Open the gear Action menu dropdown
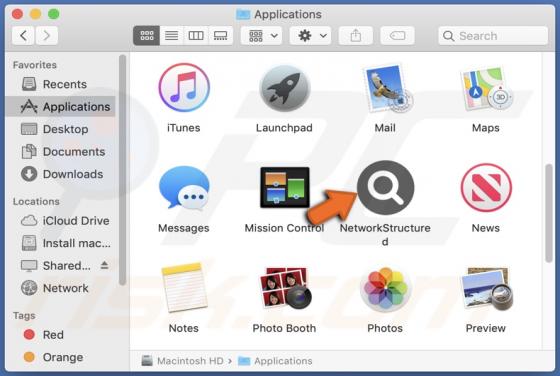Viewport: 560px width, 376px height. coord(310,36)
